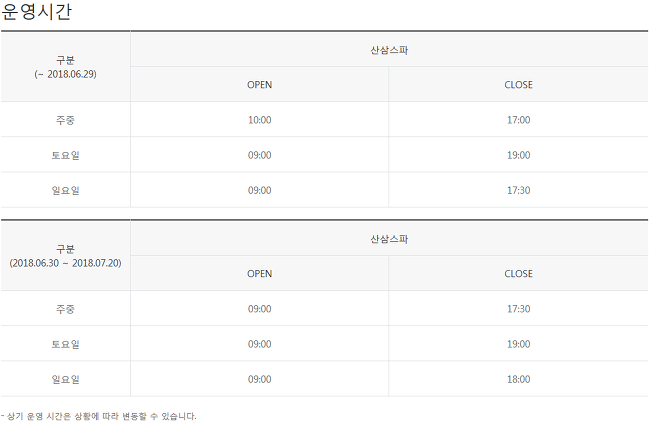Select the 구분 (~ 2018.06.29) header cell

click(x=65, y=67)
